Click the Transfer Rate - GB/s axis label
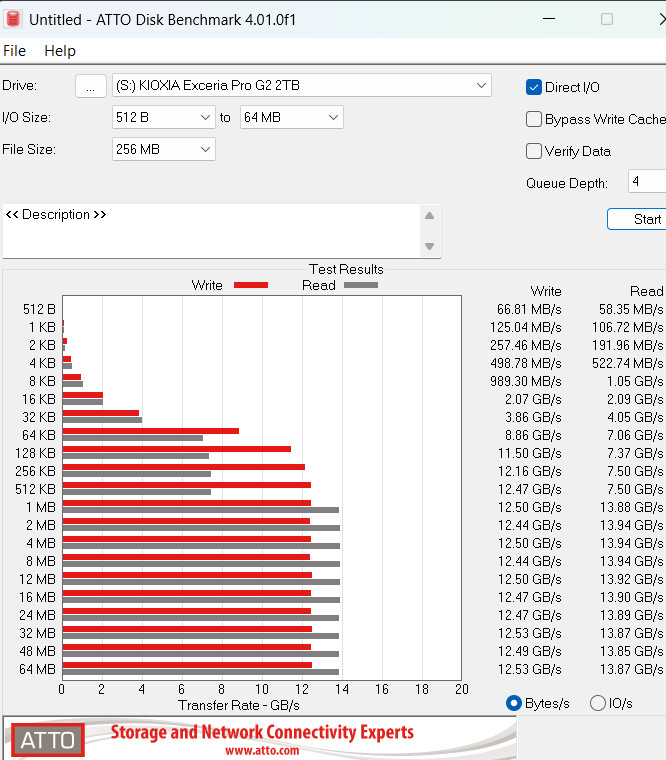Screen dimensions: 666x760 point(238,705)
